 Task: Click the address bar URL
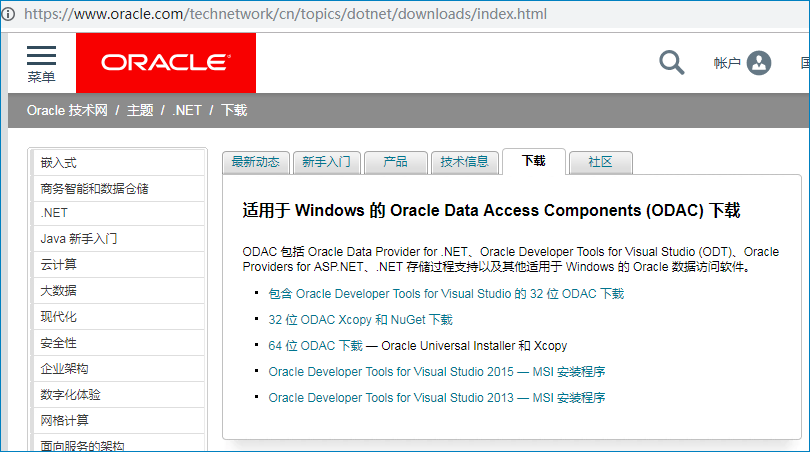point(285,14)
